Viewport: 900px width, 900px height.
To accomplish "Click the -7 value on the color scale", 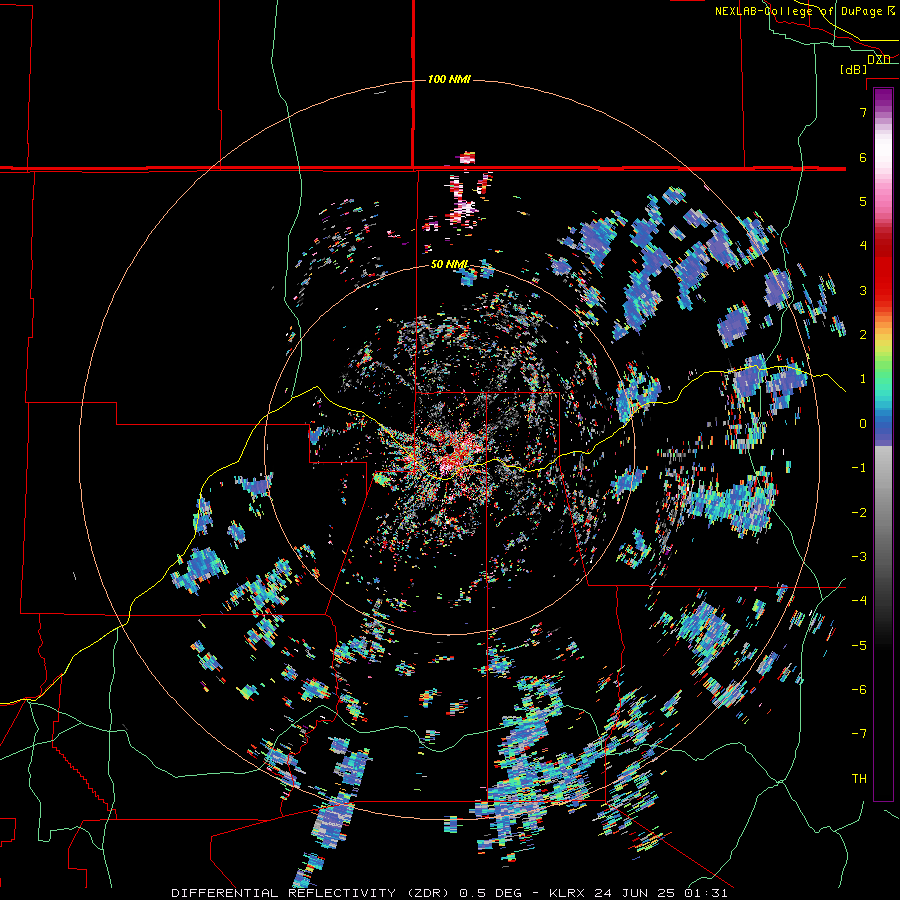I will (859, 734).
